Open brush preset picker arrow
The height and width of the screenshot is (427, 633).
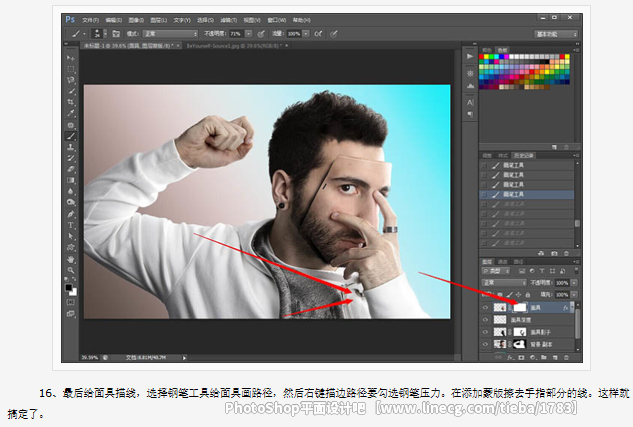(105, 33)
